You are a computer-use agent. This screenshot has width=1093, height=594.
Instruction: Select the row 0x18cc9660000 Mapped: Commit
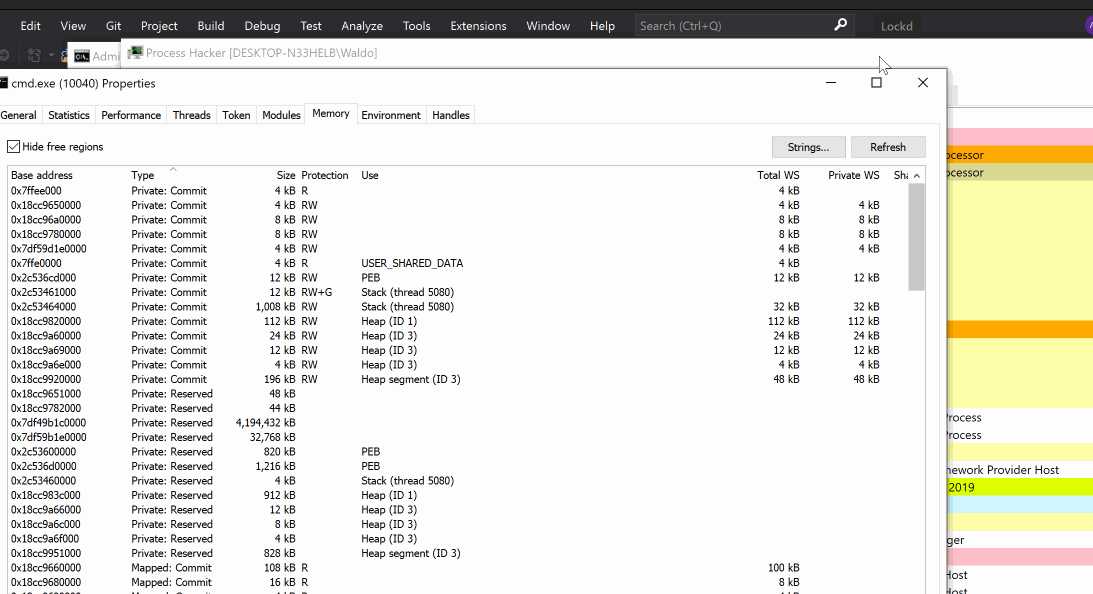[x=458, y=568]
